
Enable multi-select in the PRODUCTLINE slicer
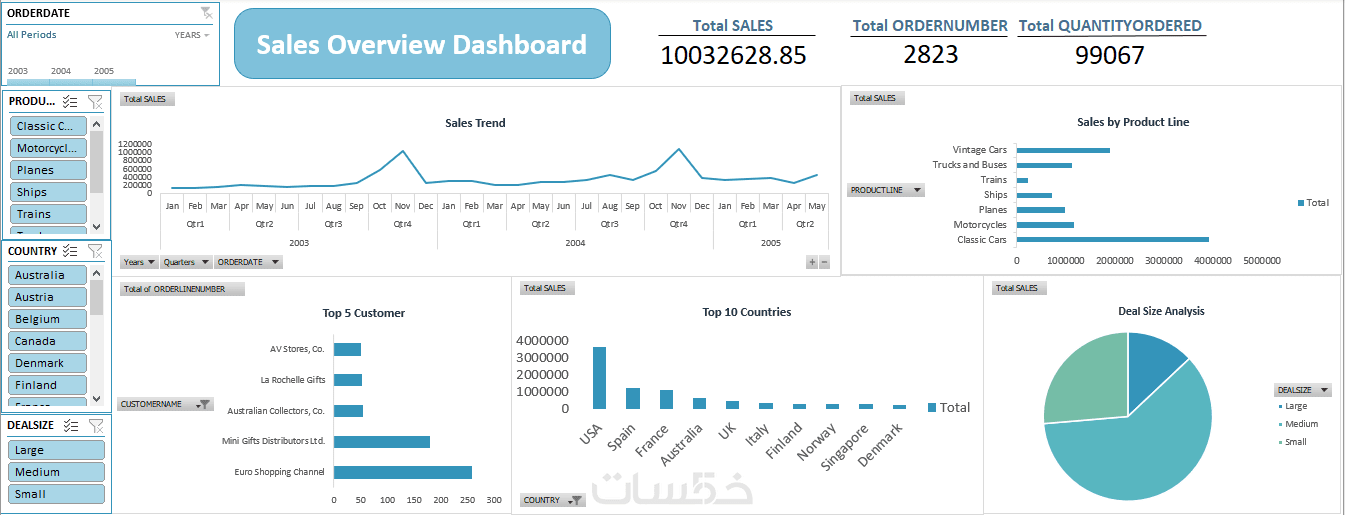click(x=70, y=101)
